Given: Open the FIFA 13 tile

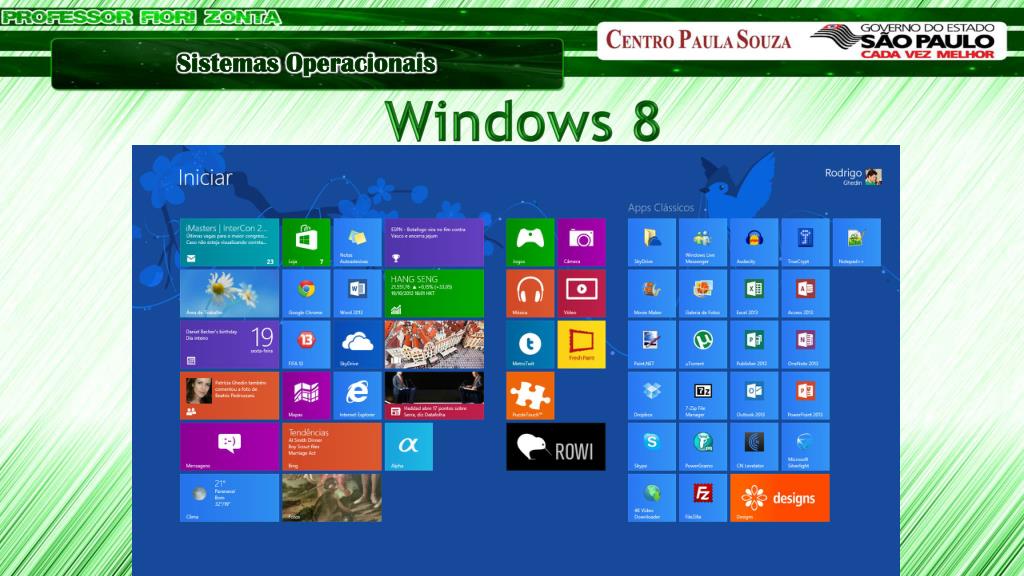Looking at the screenshot, I should point(306,344).
